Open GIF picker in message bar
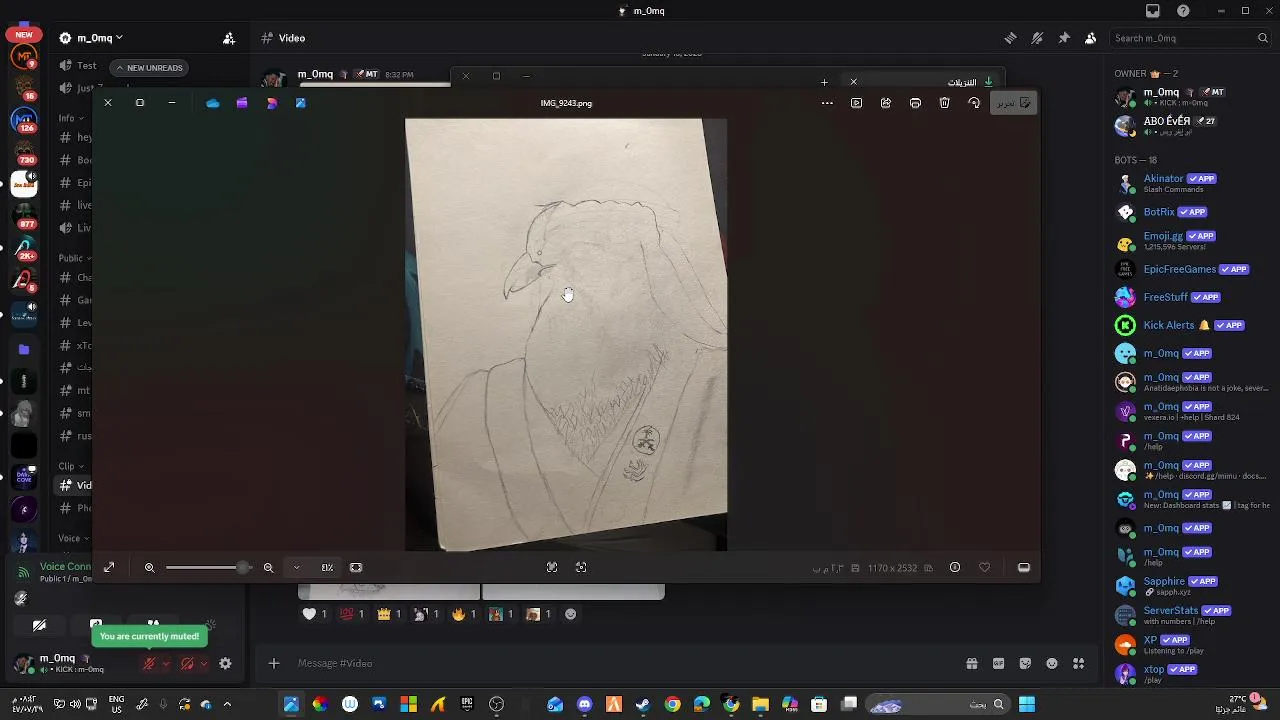The width and height of the screenshot is (1280, 720). (x=998, y=663)
